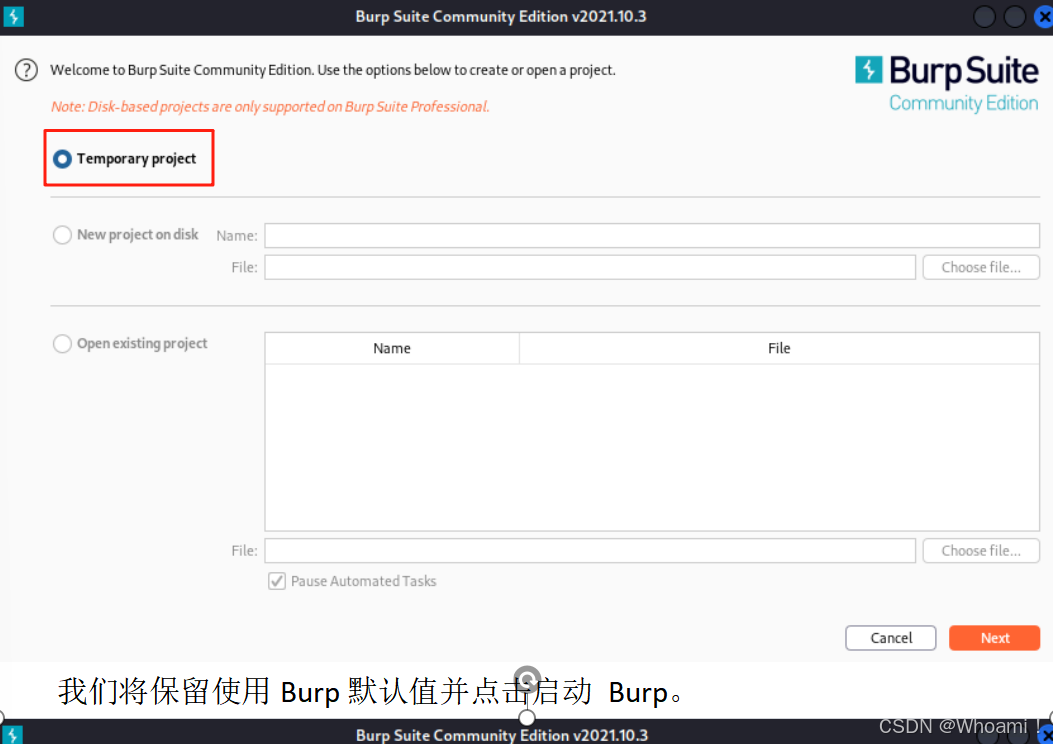This screenshot has height=744, width=1053.
Task: Click Choose file for existing project
Action: (x=980, y=551)
